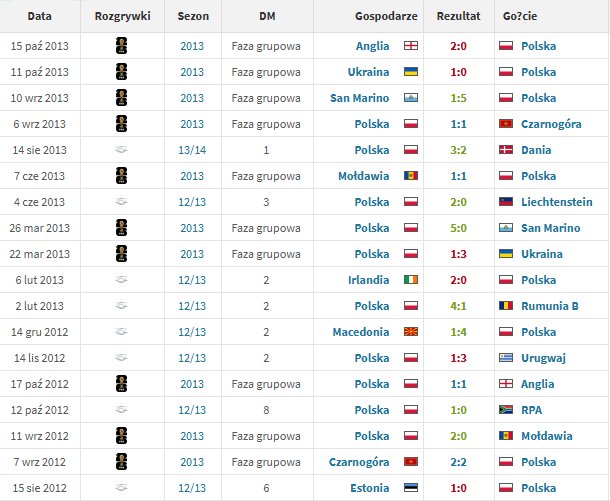Click the handshake friendly icon in the 14 sie 2013 row
610x501 pixels.
(122, 149)
